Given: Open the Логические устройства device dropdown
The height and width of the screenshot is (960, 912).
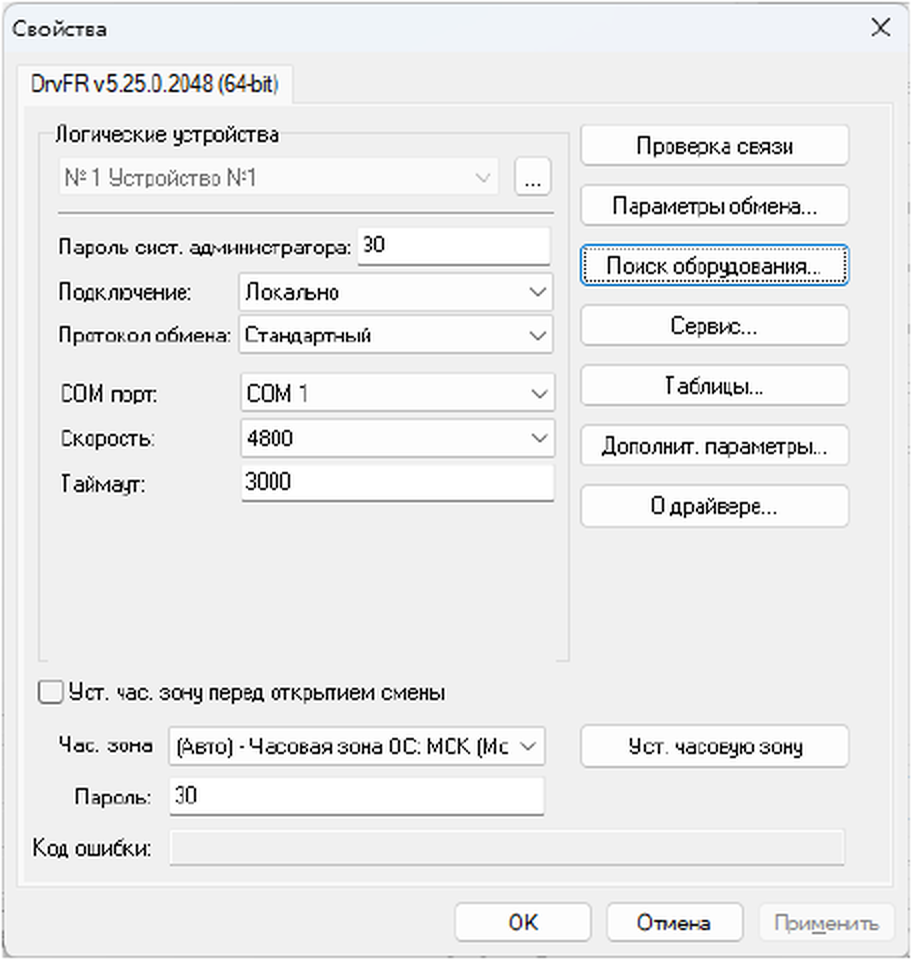Looking at the screenshot, I should coord(278,178).
